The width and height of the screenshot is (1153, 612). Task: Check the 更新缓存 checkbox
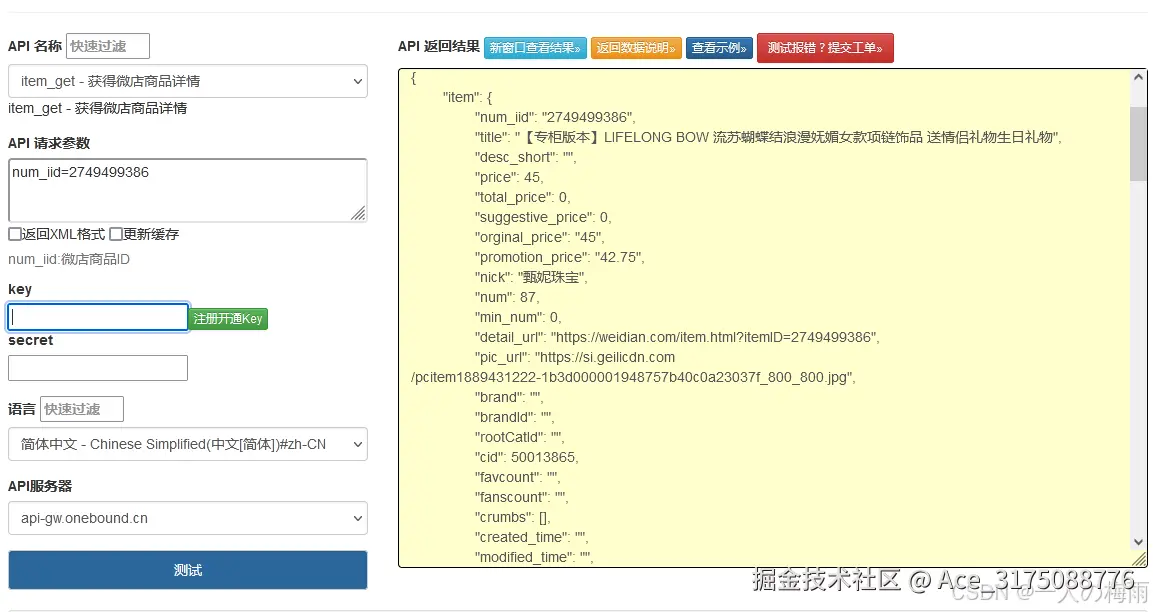112,234
